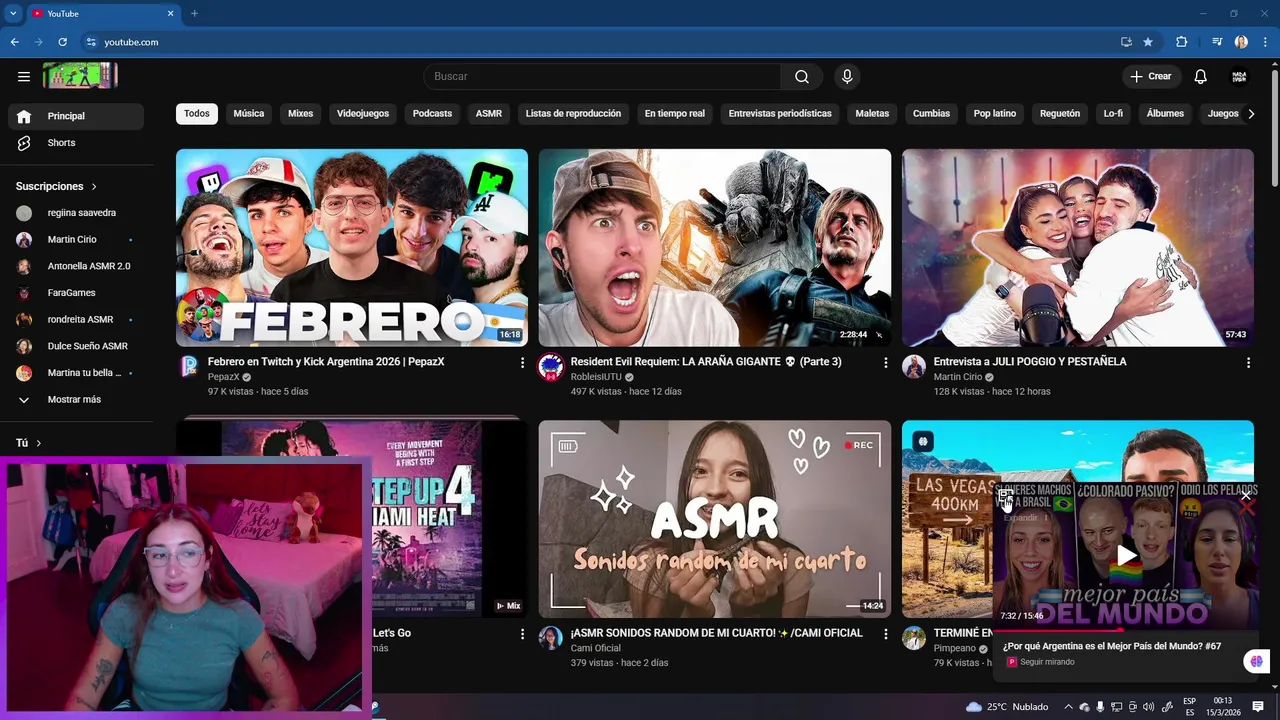
Task: Select the Videojuegos filter chip
Action: [x=363, y=114]
